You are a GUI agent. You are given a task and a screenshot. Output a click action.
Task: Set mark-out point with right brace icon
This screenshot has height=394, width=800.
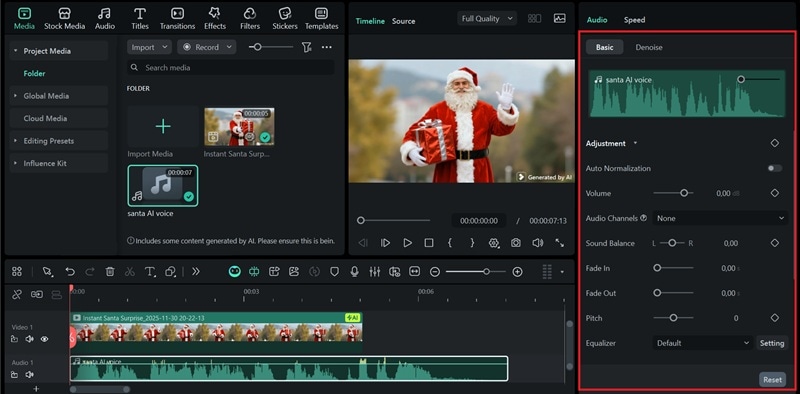tap(472, 243)
